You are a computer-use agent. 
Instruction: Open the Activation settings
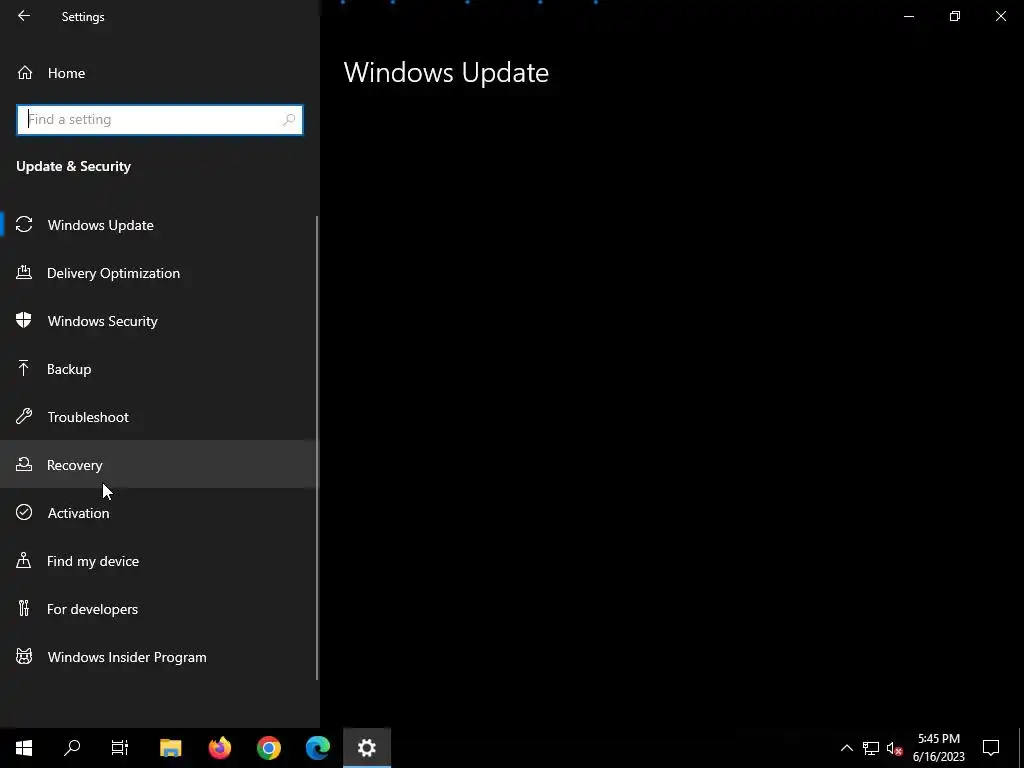pos(159,513)
